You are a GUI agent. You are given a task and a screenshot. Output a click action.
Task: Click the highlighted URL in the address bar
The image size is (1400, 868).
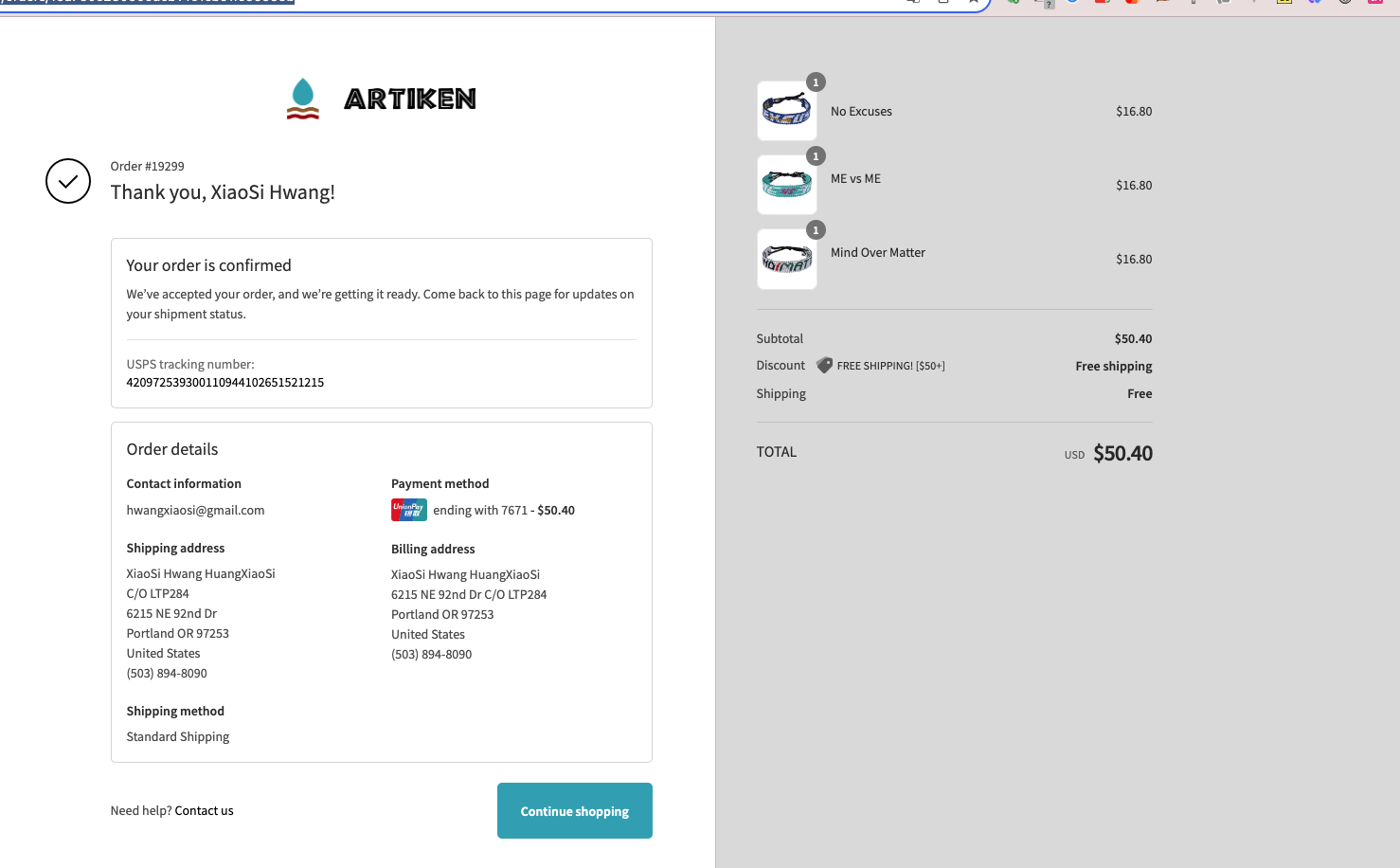pyautogui.click(x=147, y=3)
